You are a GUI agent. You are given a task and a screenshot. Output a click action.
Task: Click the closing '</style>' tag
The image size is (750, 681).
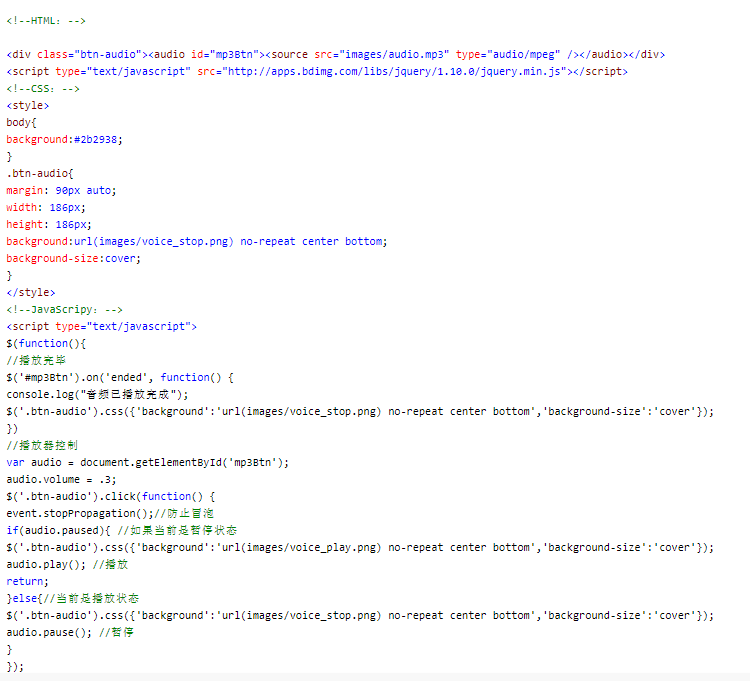31,293
